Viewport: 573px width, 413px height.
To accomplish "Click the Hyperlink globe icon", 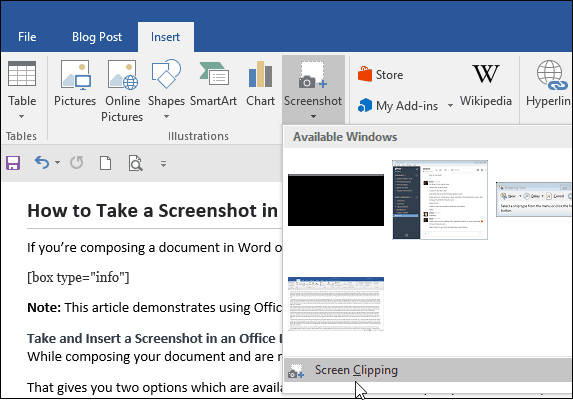I will point(550,76).
